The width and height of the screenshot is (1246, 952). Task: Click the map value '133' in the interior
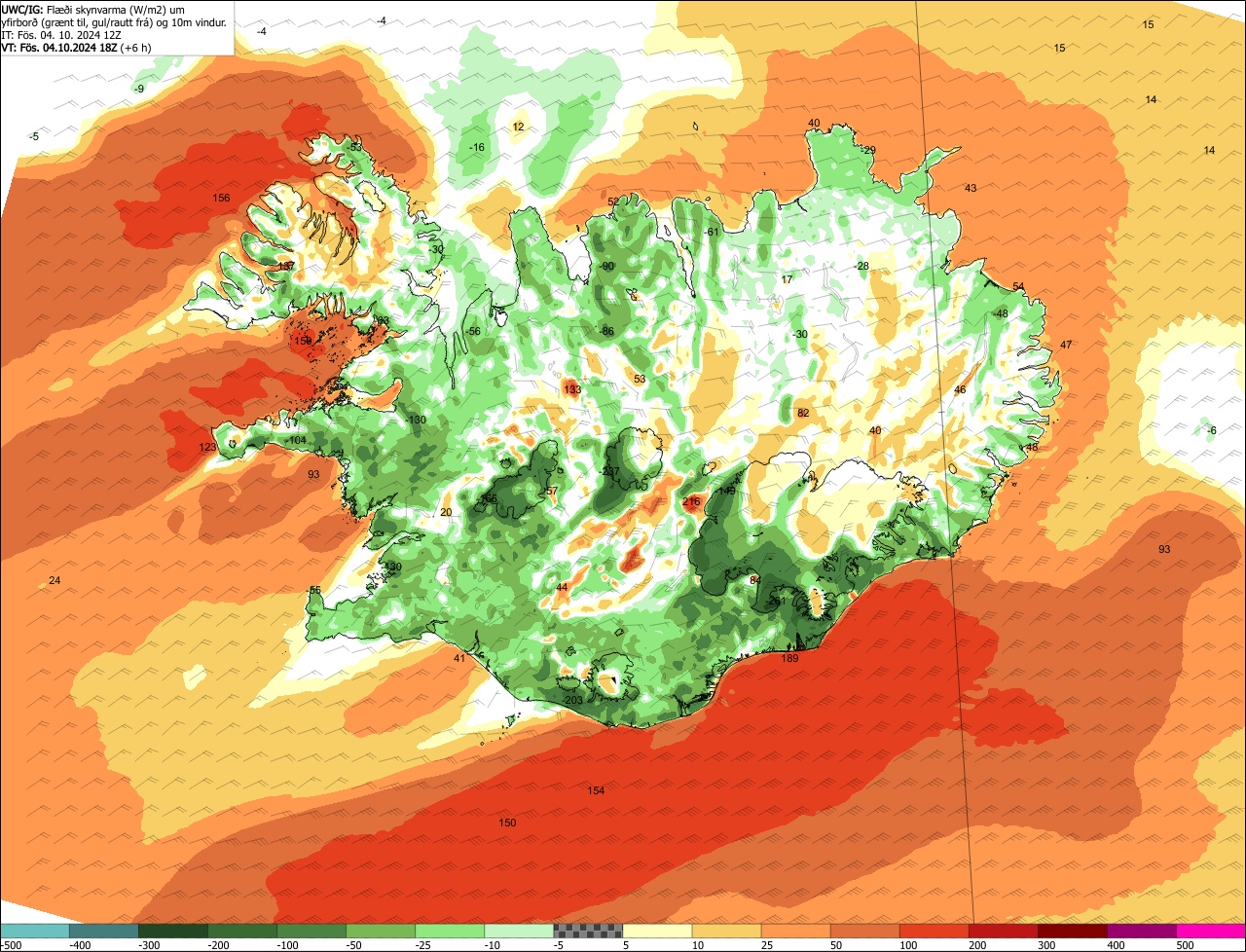572,390
